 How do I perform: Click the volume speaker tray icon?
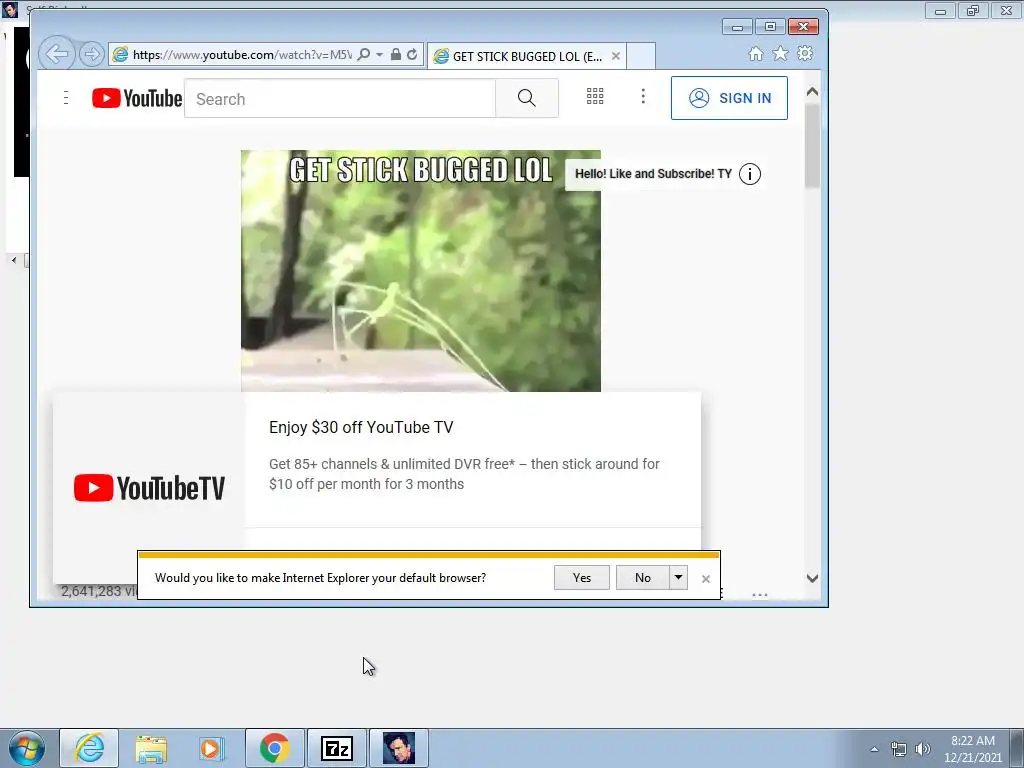tap(923, 749)
